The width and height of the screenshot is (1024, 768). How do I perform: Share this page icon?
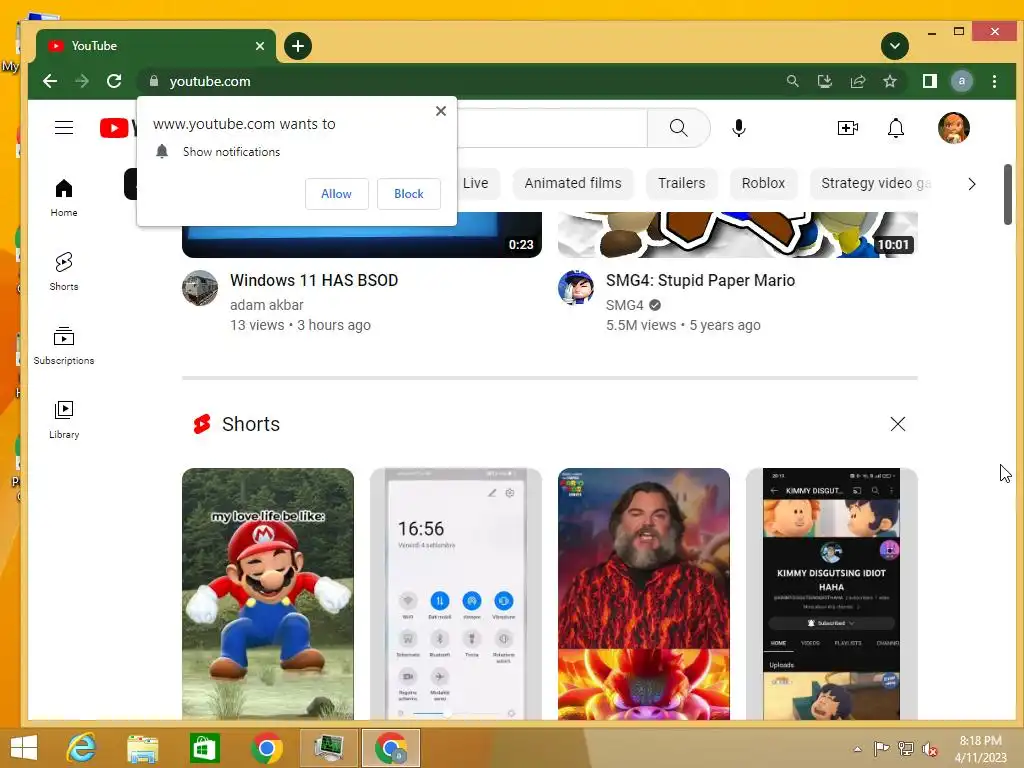point(857,81)
